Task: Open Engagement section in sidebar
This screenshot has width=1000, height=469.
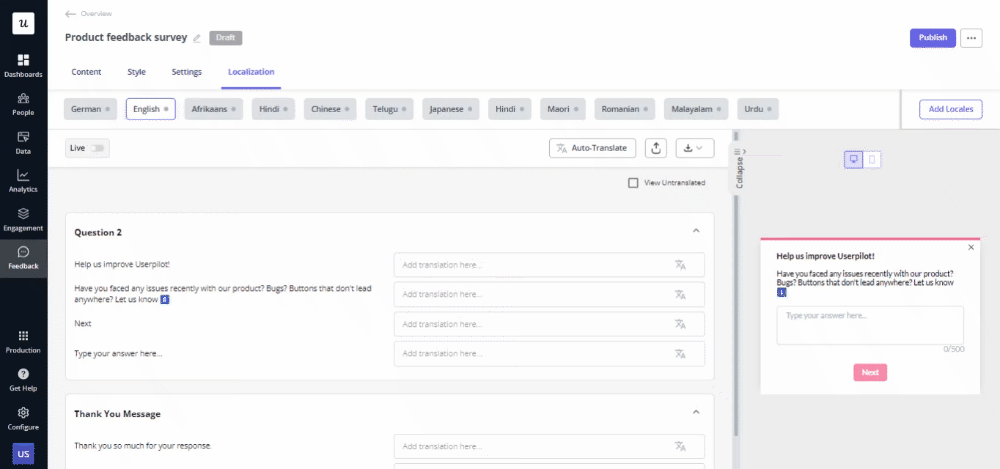Action: [x=23, y=219]
